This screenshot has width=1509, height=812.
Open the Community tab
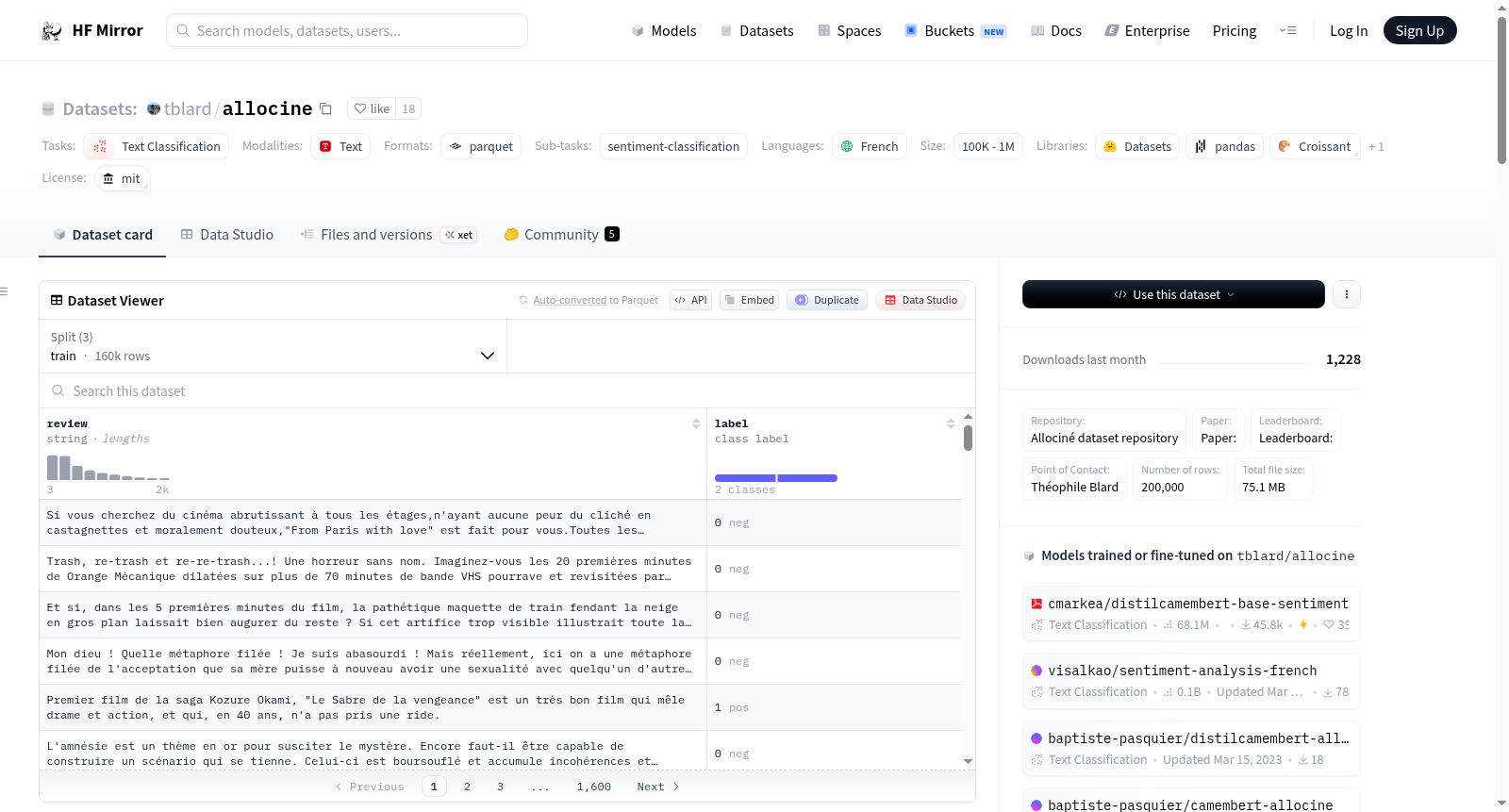click(x=562, y=235)
